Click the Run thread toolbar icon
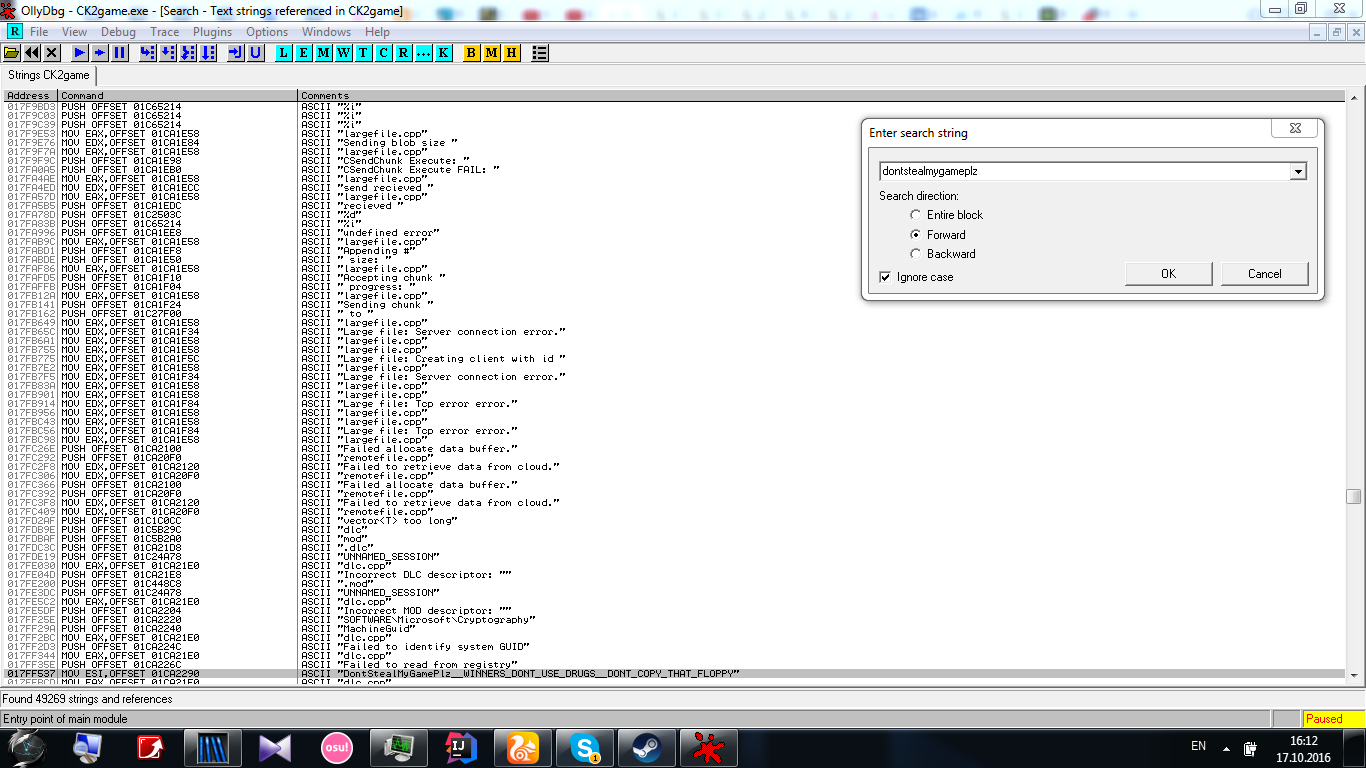The width and height of the screenshot is (1366, 768). pyautogui.click(x=100, y=53)
